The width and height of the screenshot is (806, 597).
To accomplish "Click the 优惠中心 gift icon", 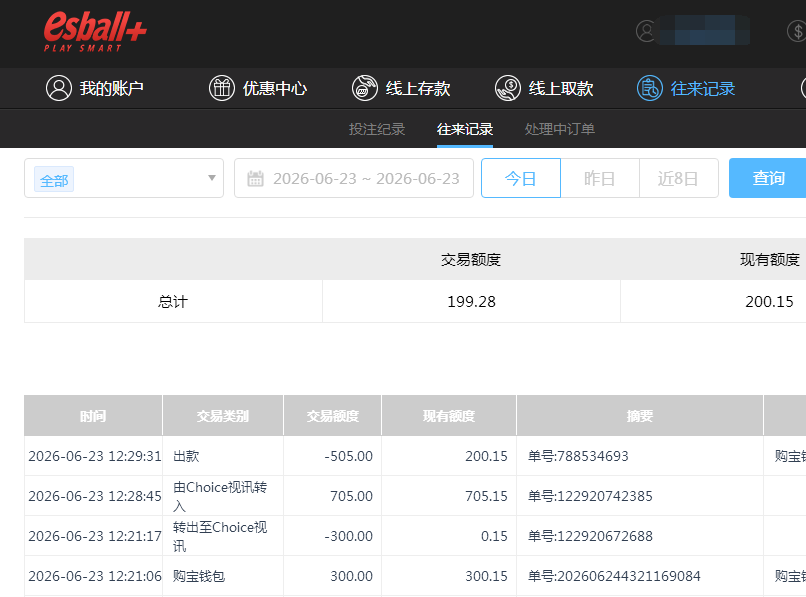I will point(222,88).
